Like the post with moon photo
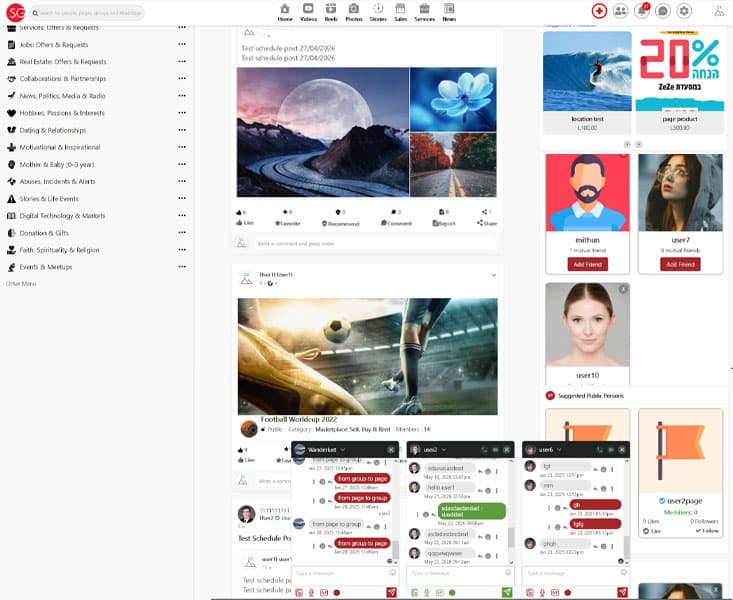This screenshot has width=733, height=600. tap(245, 223)
